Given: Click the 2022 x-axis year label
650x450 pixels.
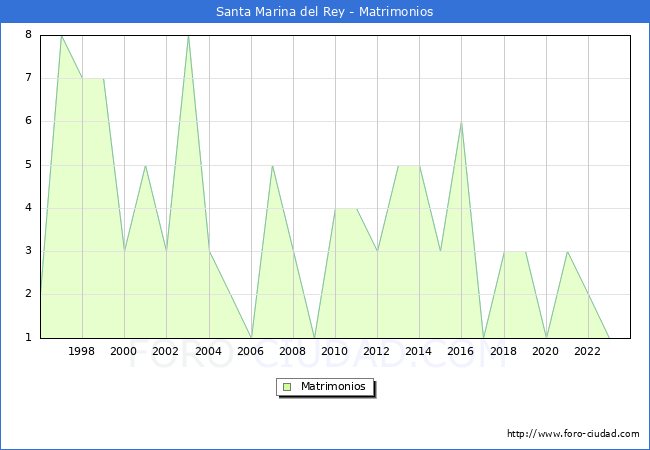Looking at the screenshot, I should 587,351.
